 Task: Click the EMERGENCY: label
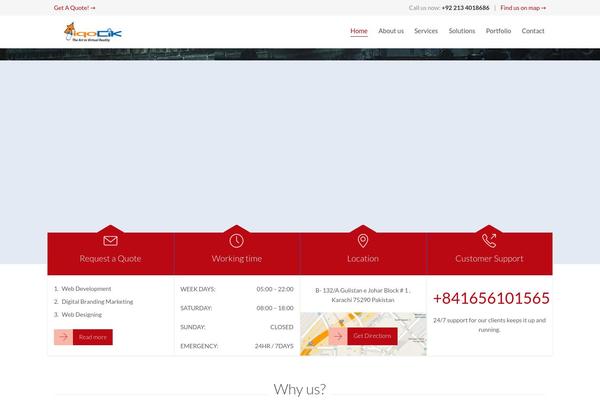[x=199, y=346]
